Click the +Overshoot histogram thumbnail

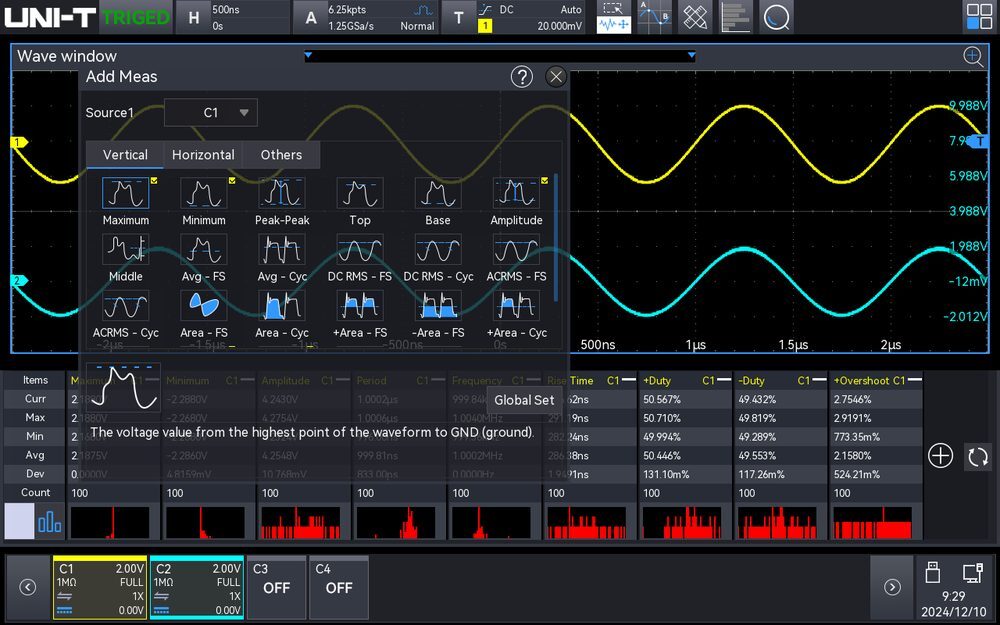(x=872, y=523)
